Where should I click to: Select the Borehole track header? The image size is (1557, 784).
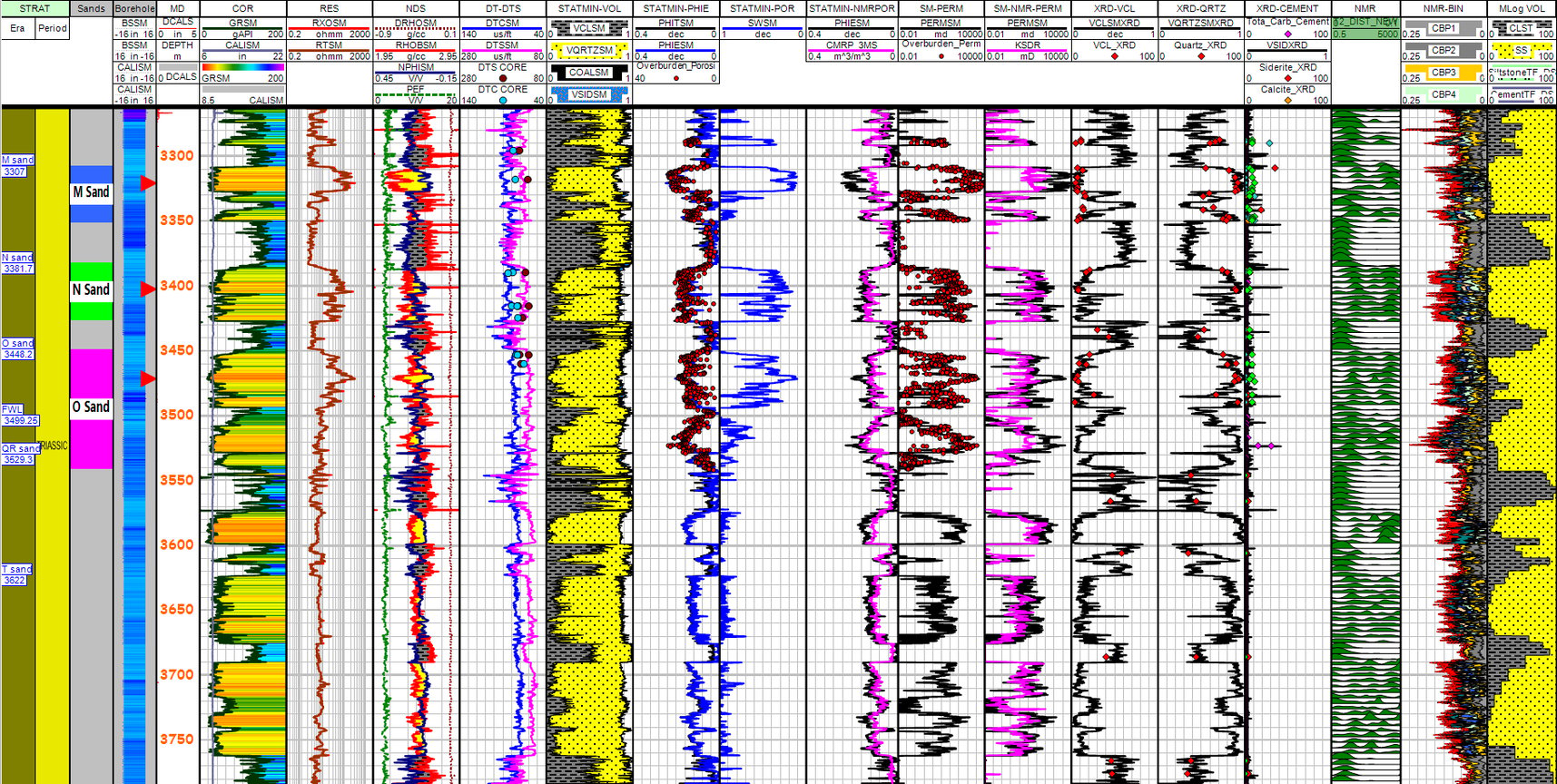[134, 8]
